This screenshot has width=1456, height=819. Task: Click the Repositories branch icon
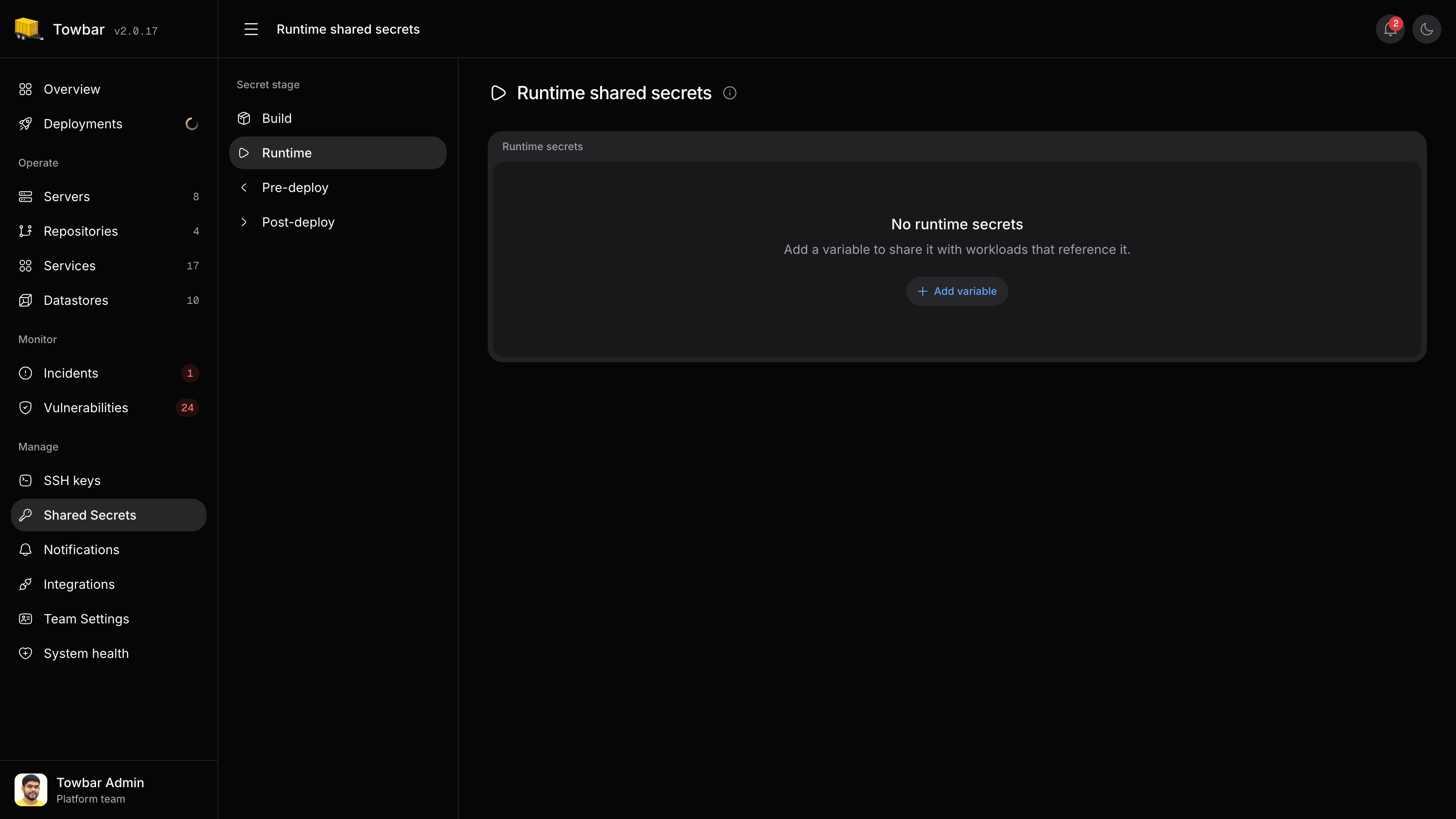pyautogui.click(x=25, y=231)
